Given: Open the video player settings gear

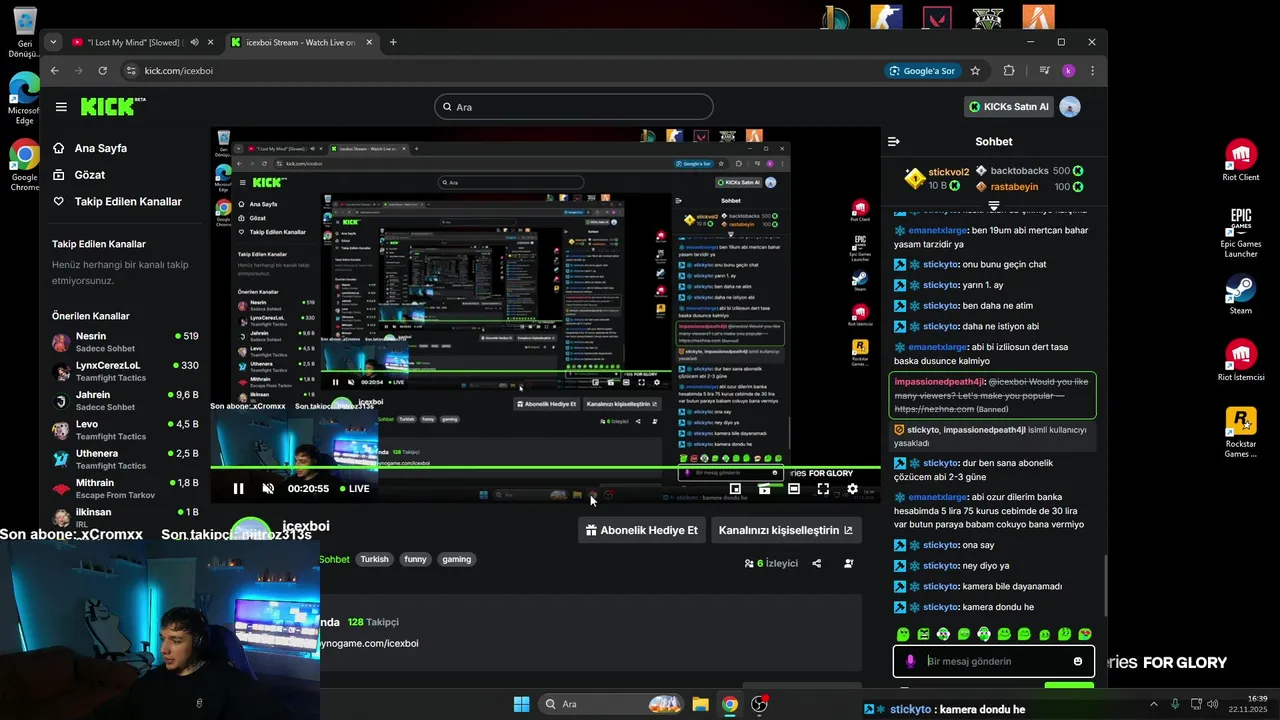Looking at the screenshot, I should coord(852,489).
